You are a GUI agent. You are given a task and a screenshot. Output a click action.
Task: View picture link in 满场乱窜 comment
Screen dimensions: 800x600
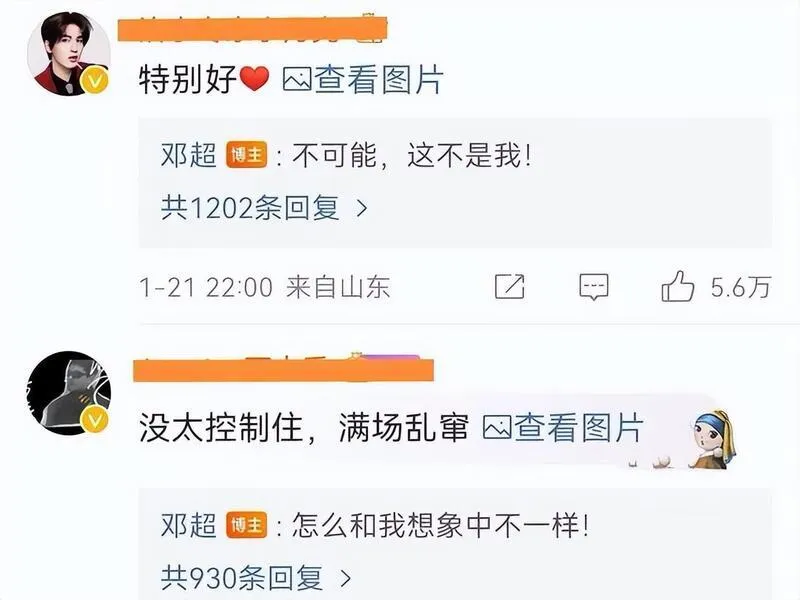(x=563, y=428)
